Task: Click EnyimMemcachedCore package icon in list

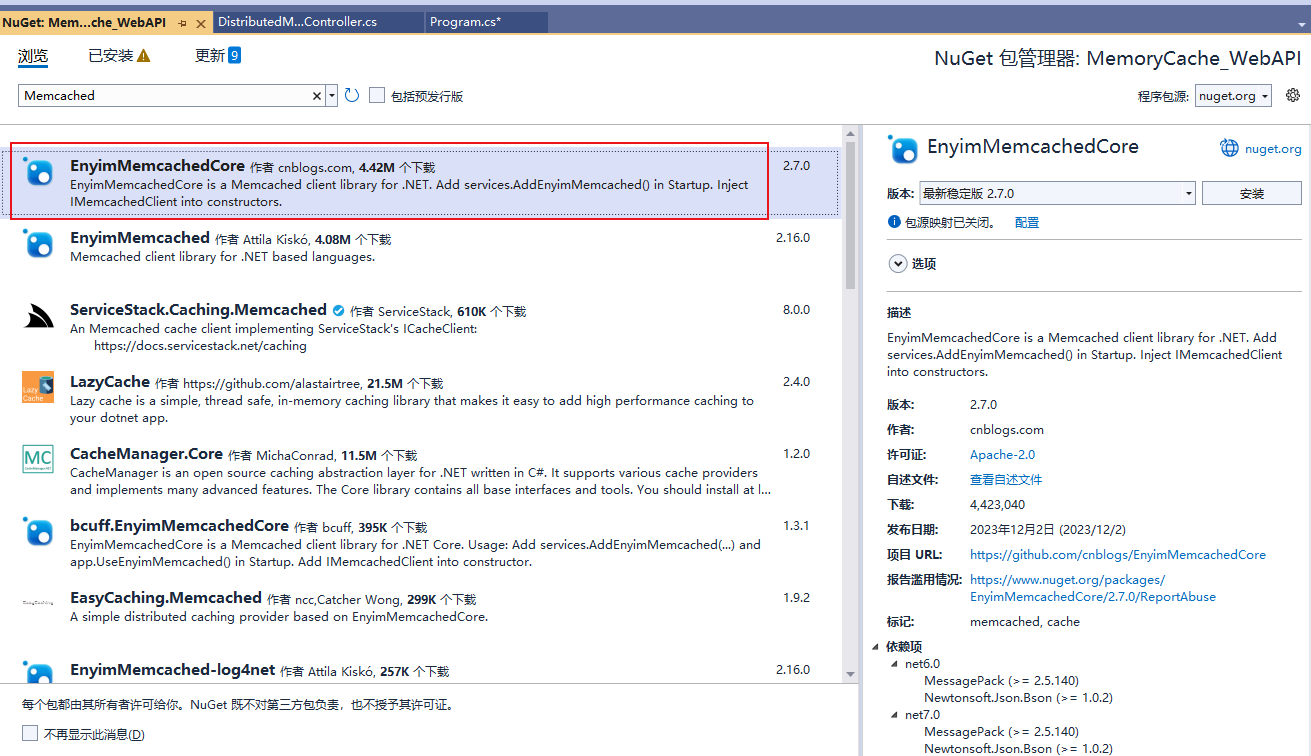Action: [38, 173]
